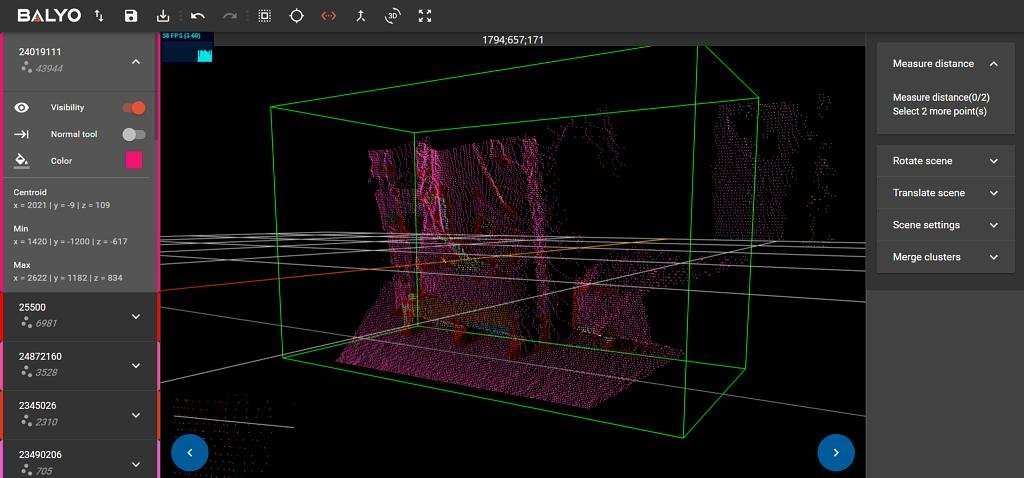The image size is (1024, 478).
Task: Expand the 24872160 cluster entry
Action: [x=136, y=366]
